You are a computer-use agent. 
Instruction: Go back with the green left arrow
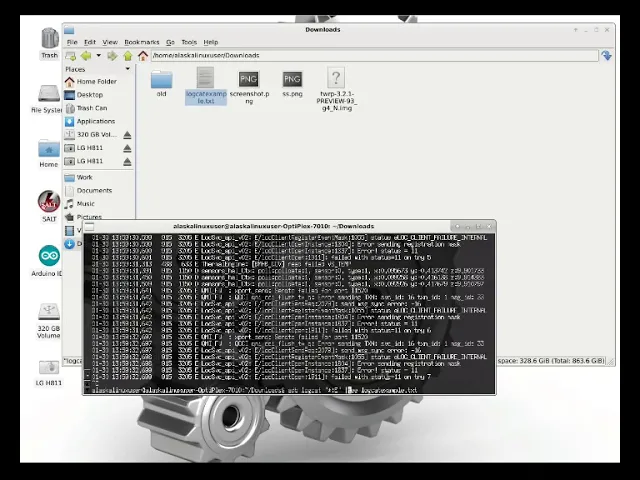coord(86,56)
